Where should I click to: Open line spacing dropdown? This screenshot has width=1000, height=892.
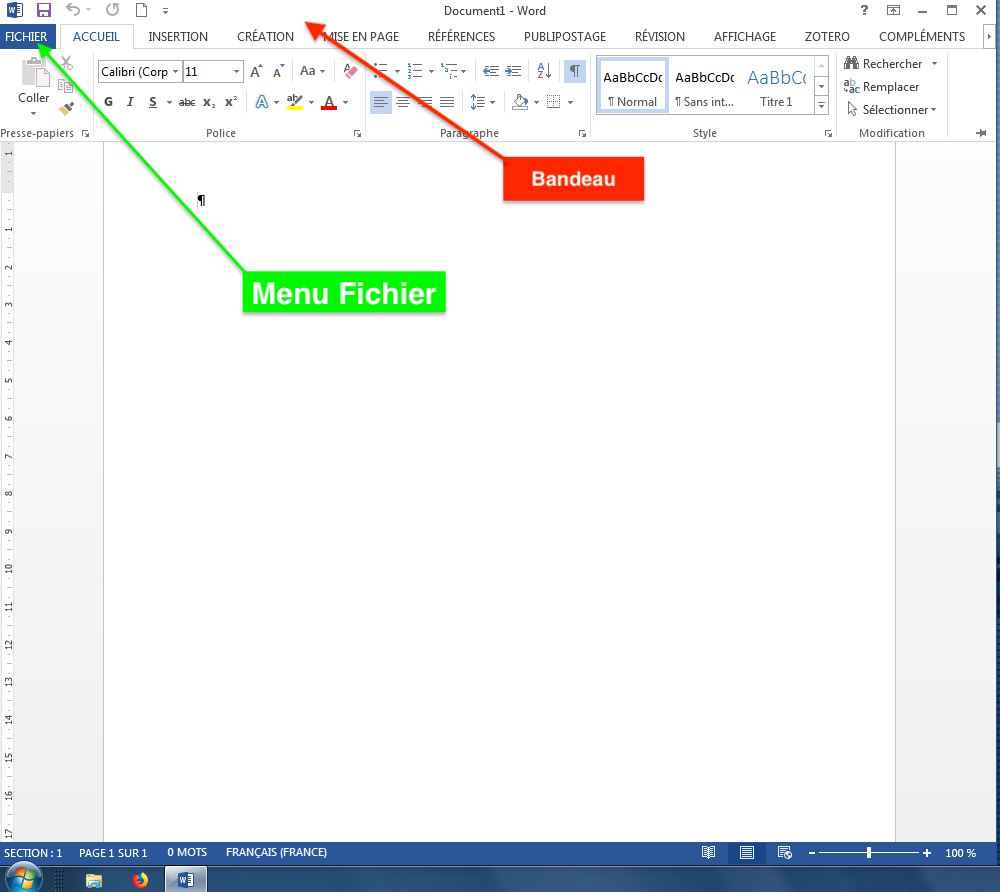[483, 102]
